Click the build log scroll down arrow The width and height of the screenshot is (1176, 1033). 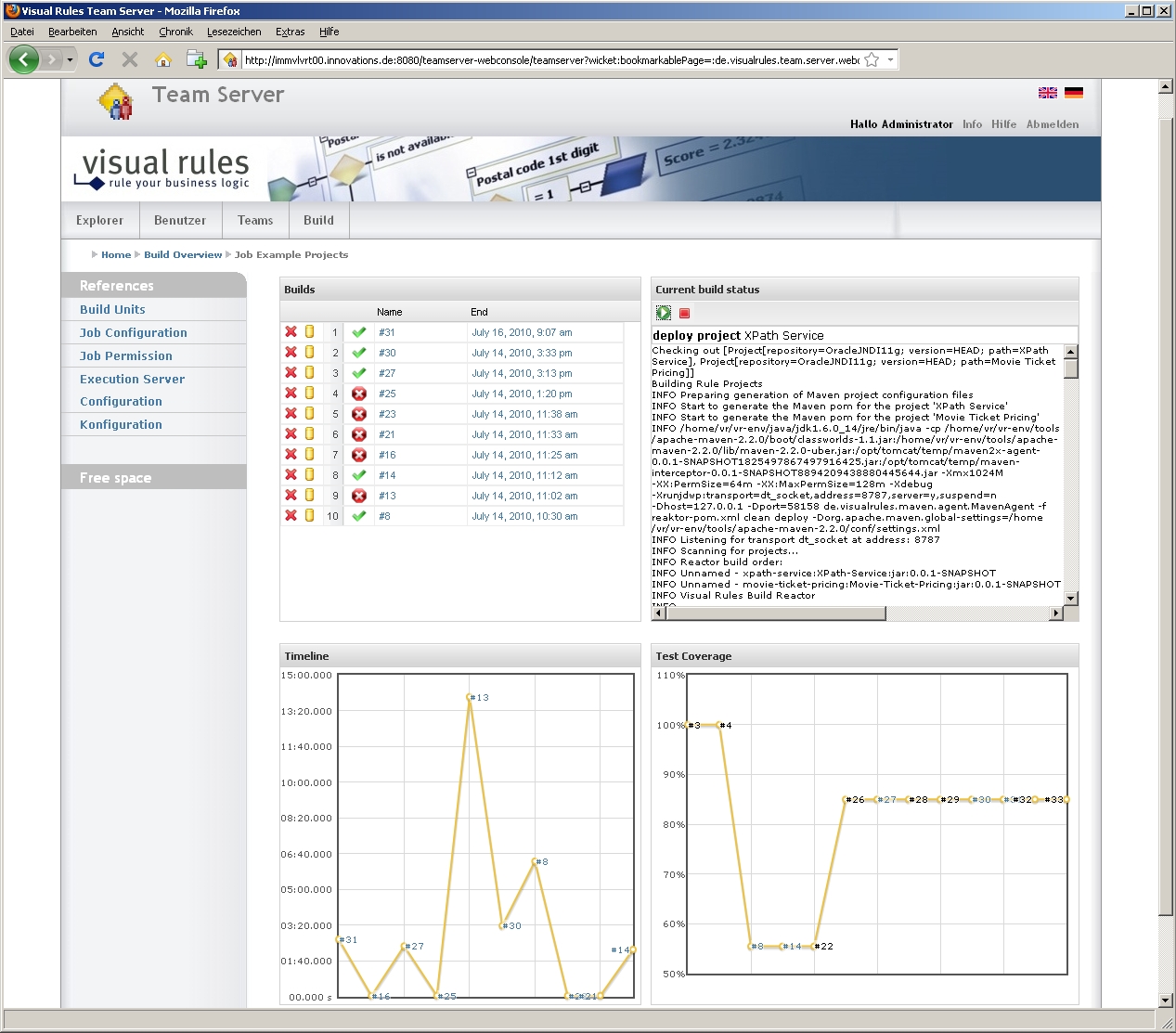[x=1071, y=599]
